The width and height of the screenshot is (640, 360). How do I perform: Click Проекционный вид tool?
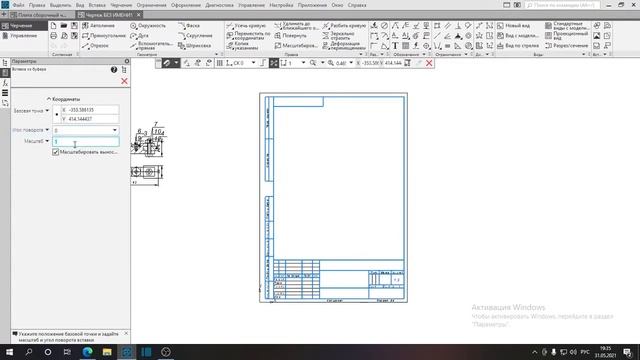point(567,36)
